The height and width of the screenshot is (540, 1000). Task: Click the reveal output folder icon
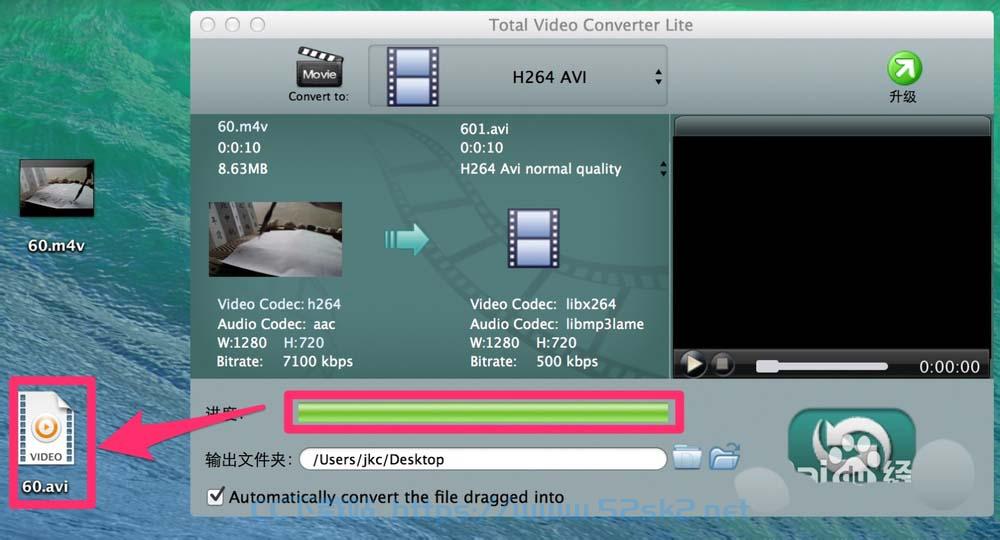coord(725,456)
